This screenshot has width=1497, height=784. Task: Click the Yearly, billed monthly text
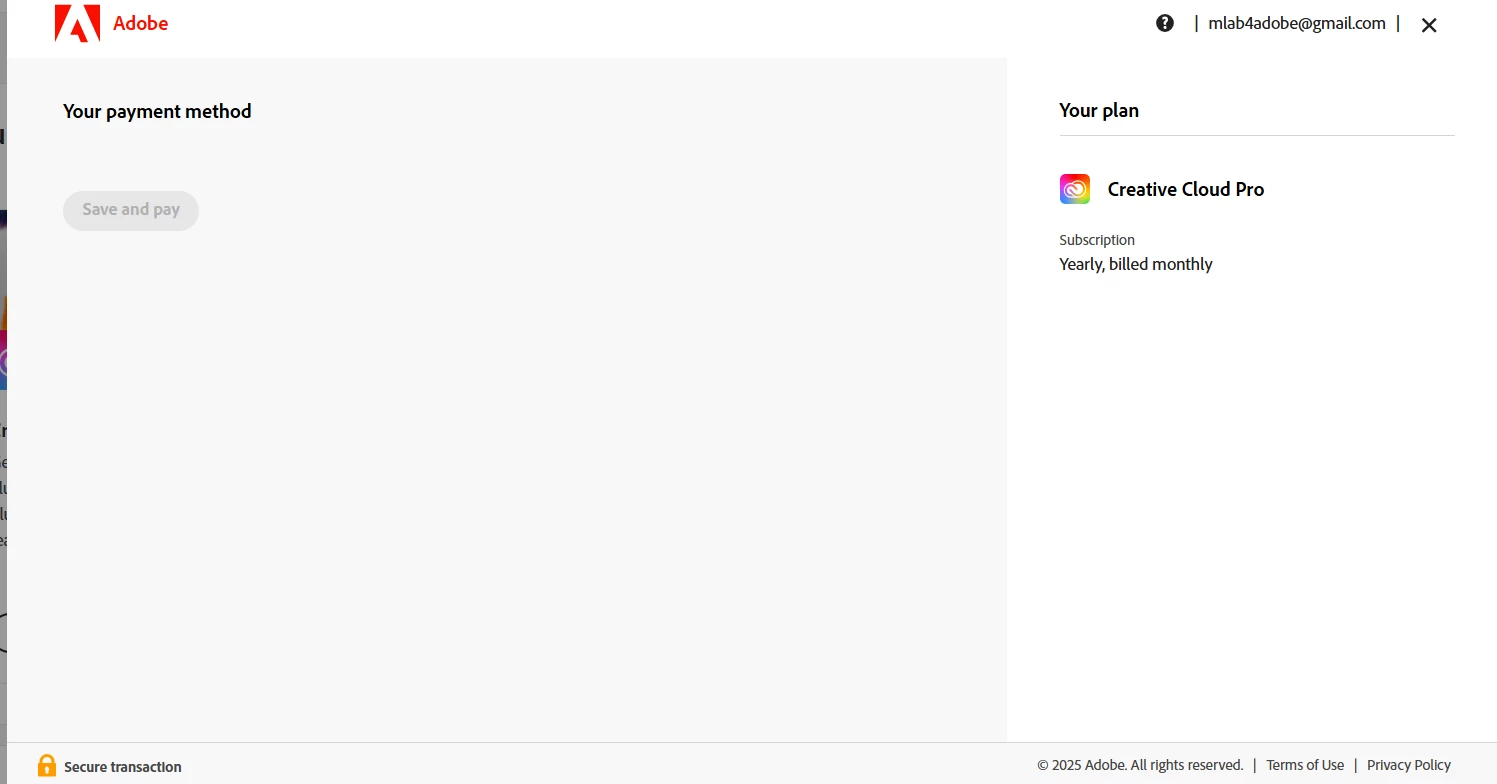(x=1136, y=264)
